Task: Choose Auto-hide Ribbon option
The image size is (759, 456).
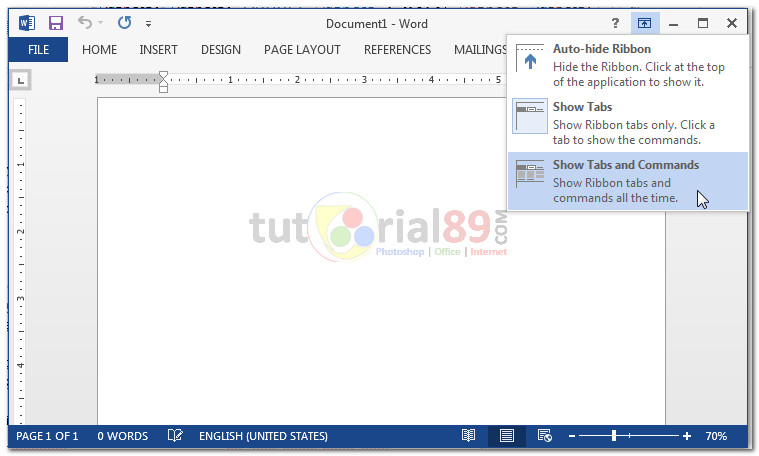Action: click(627, 65)
